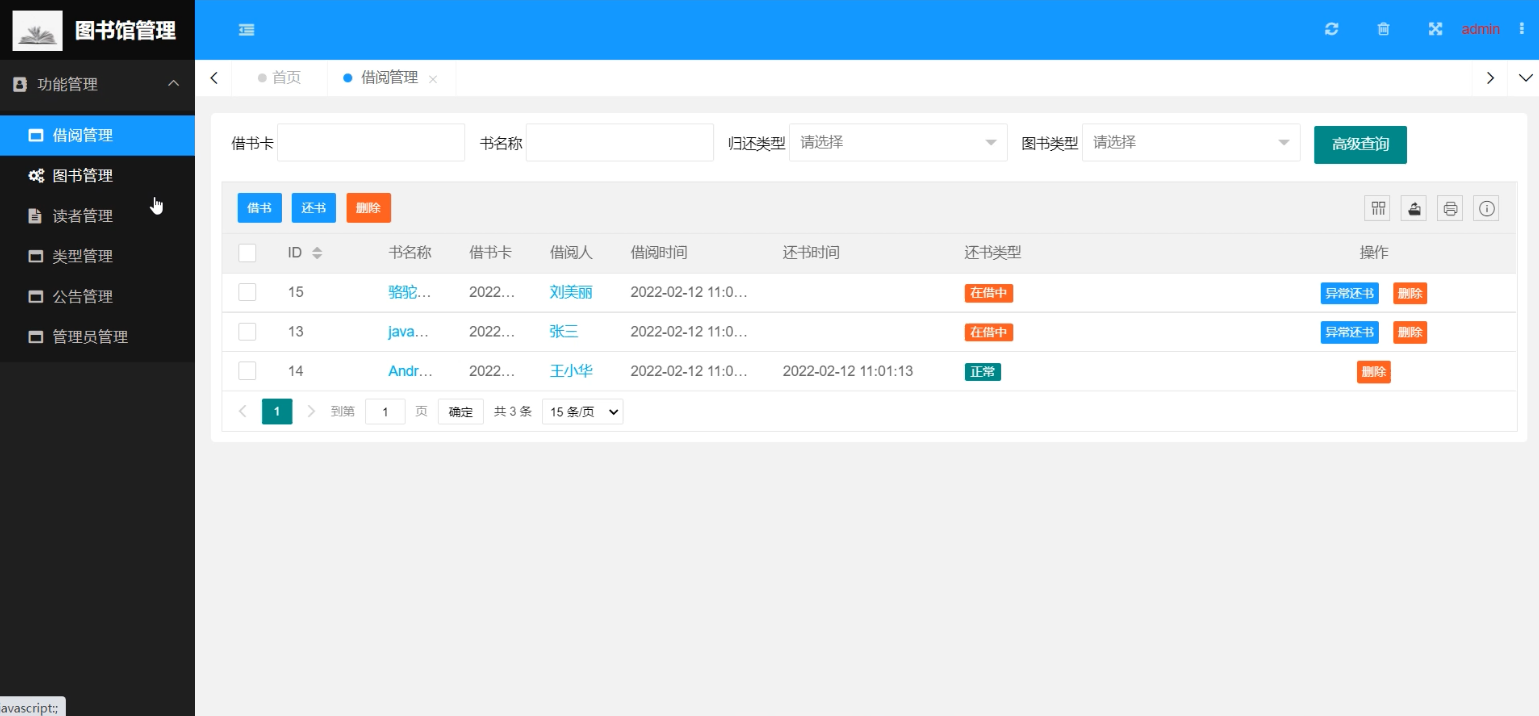1539x716 pixels.
Task: Open 管理员管理 in the sidebar
Action: click(97, 337)
